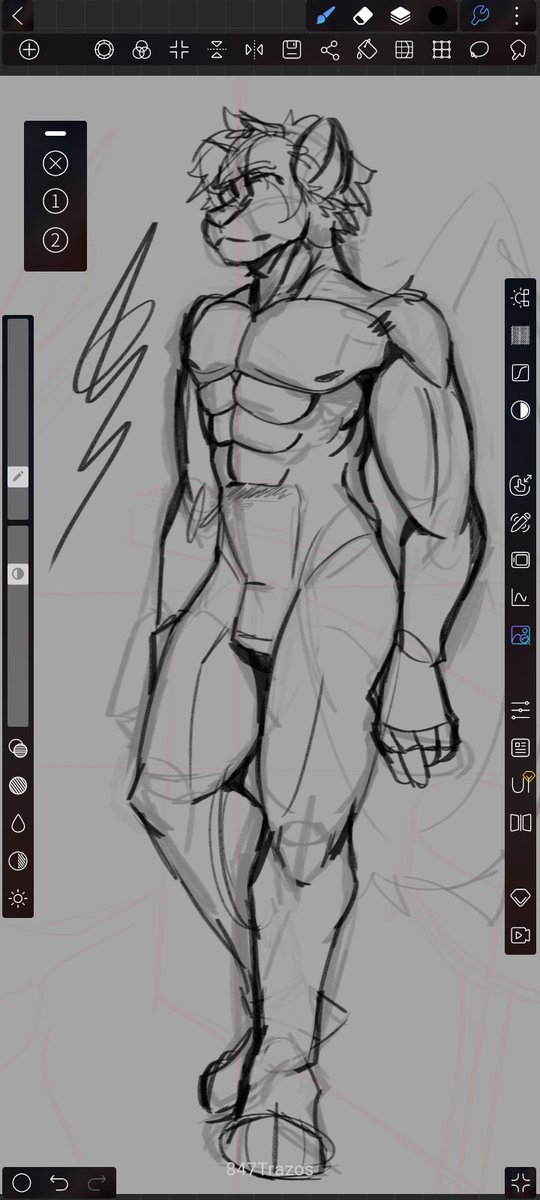This screenshot has height=1200, width=540.
Task: Toggle the square grid icon
Action: click(x=442, y=50)
